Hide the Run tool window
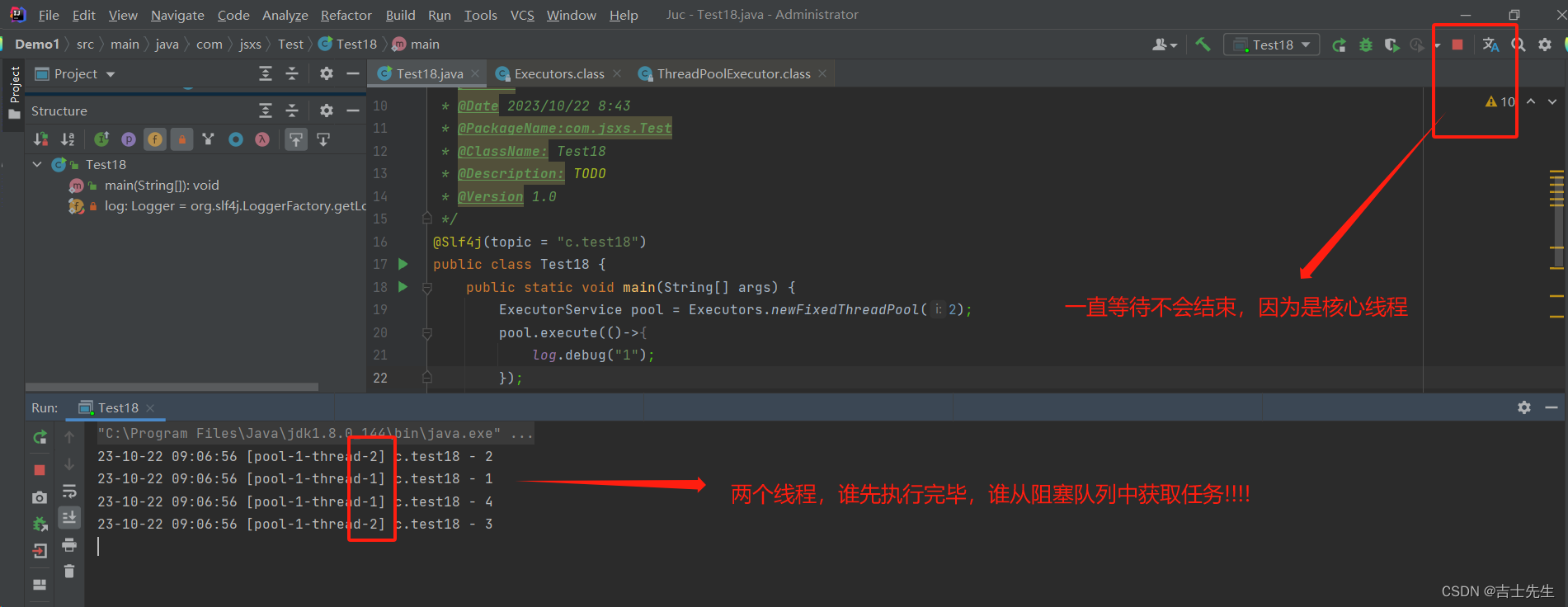Screen dimensions: 1568x607 coord(1552,407)
